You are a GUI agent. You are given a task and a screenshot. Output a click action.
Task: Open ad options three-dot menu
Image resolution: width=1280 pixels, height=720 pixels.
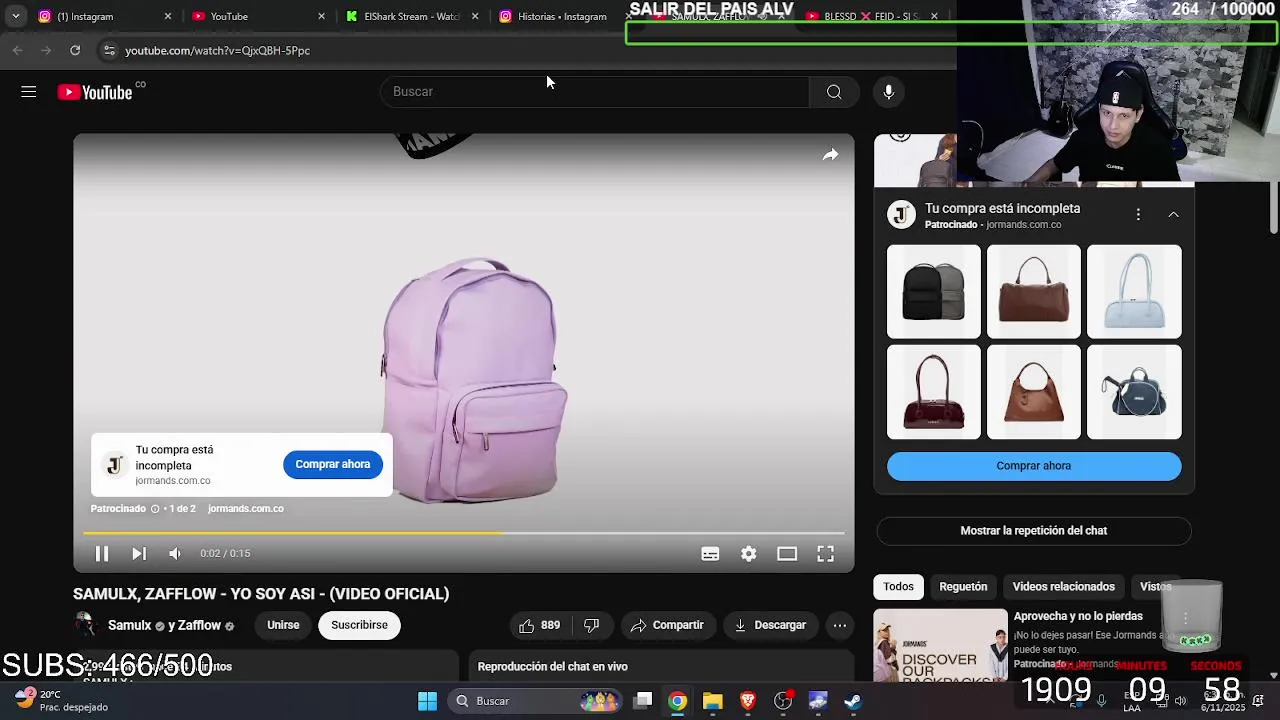(1138, 215)
